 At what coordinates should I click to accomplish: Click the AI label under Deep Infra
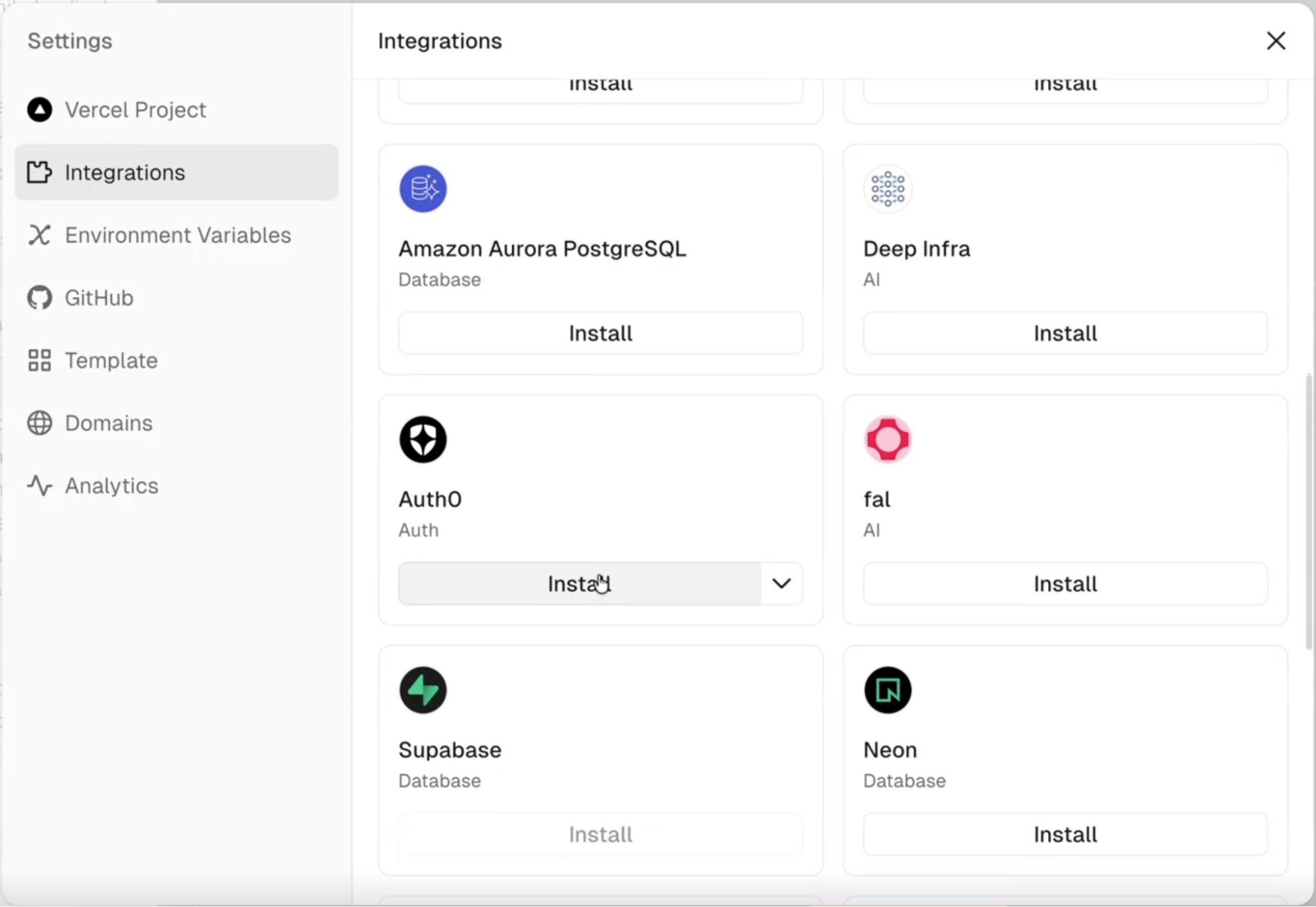tap(872, 280)
